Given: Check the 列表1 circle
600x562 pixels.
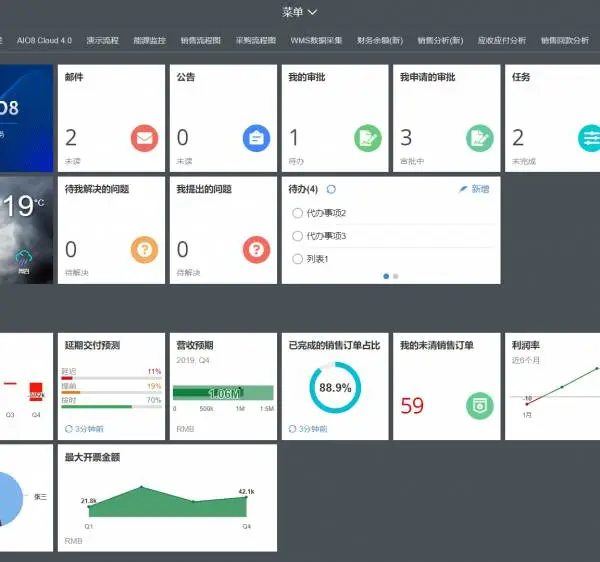Looking at the screenshot, I should 297,259.
